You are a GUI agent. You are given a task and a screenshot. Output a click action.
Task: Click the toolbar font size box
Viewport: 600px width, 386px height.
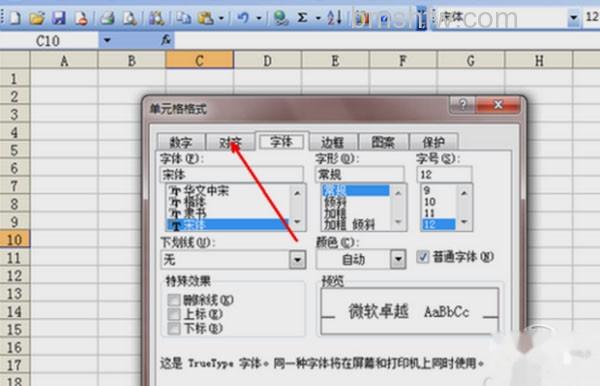pyautogui.click(x=592, y=18)
